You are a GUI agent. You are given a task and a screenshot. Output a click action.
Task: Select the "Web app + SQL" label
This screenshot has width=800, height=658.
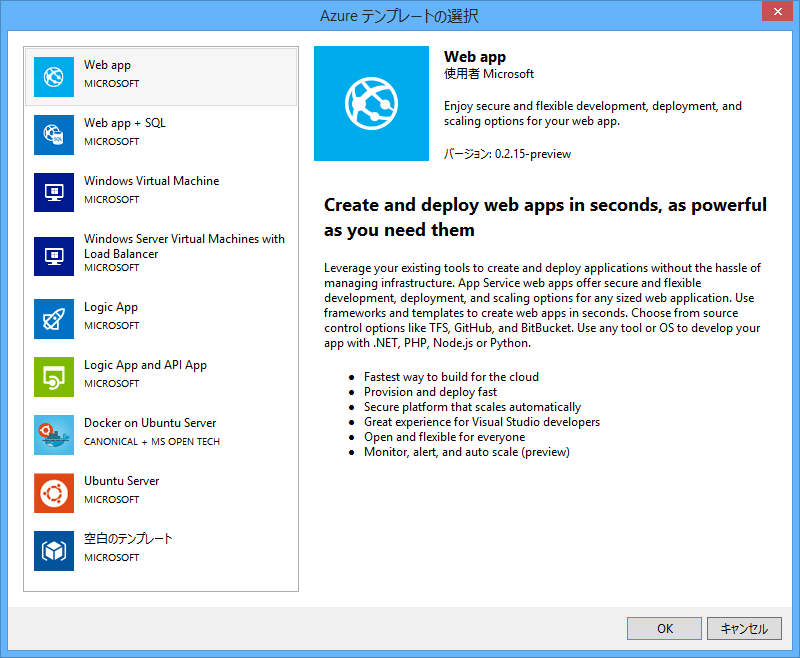pyautogui.click(x=125, y=123)
